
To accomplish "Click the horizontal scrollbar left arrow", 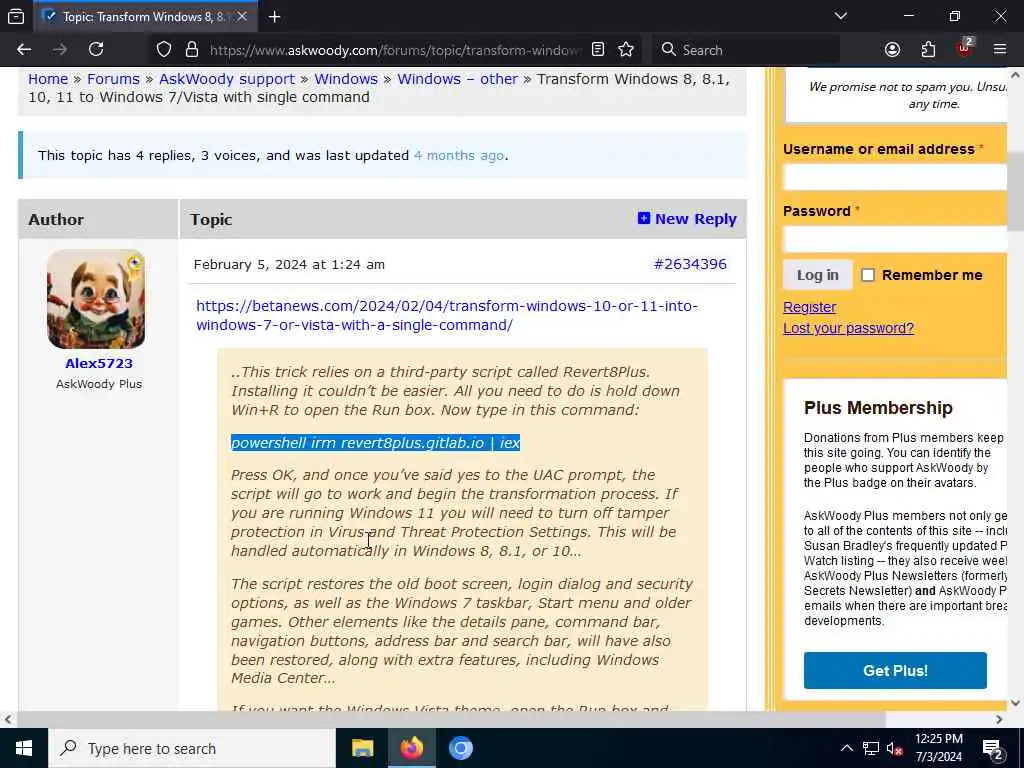I will click(x=8, y=719).
